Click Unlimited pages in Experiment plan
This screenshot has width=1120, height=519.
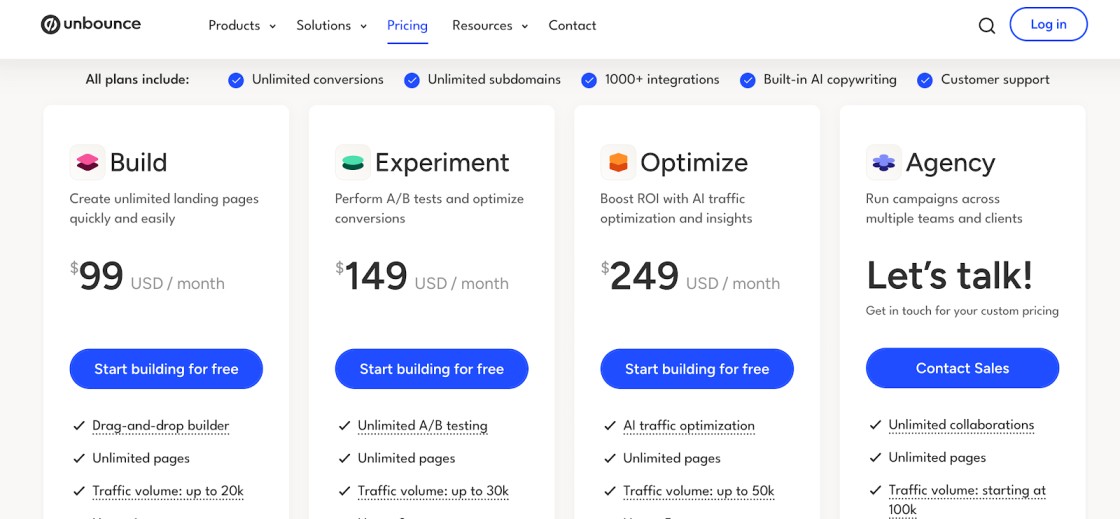pyautogui.click(x=406, y=458)
